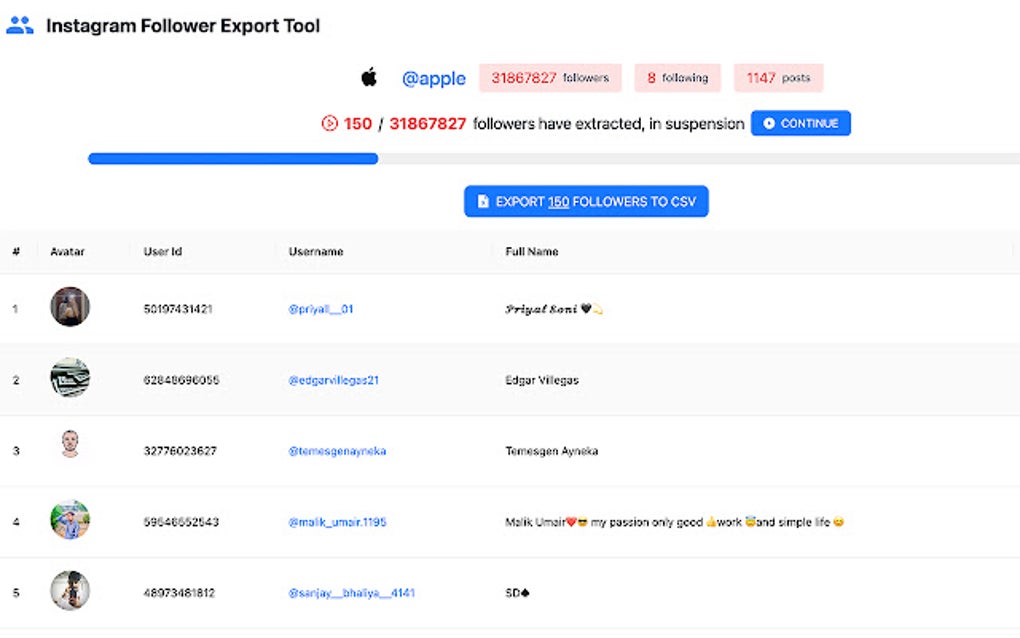The width and height of the screenshot is (1020, 638).
Task: Select user id 50197431421
Action: tap(178, 309)
